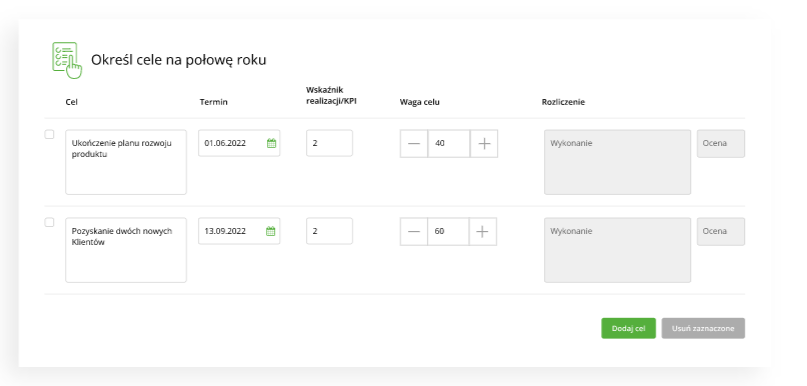
Task: Decrease weight of second goal below 60
Action: [414, 232]
